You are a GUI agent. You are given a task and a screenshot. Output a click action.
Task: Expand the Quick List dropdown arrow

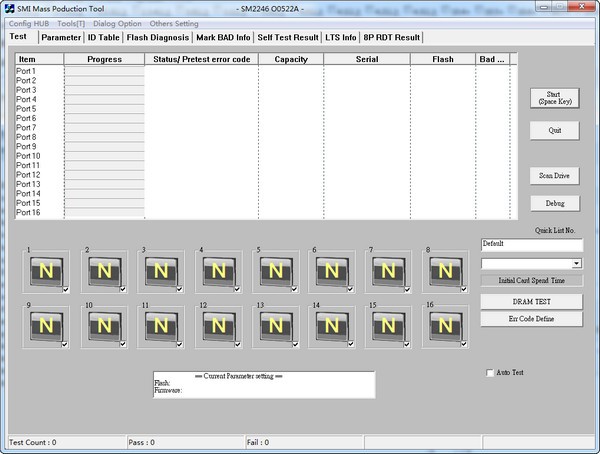576,263
